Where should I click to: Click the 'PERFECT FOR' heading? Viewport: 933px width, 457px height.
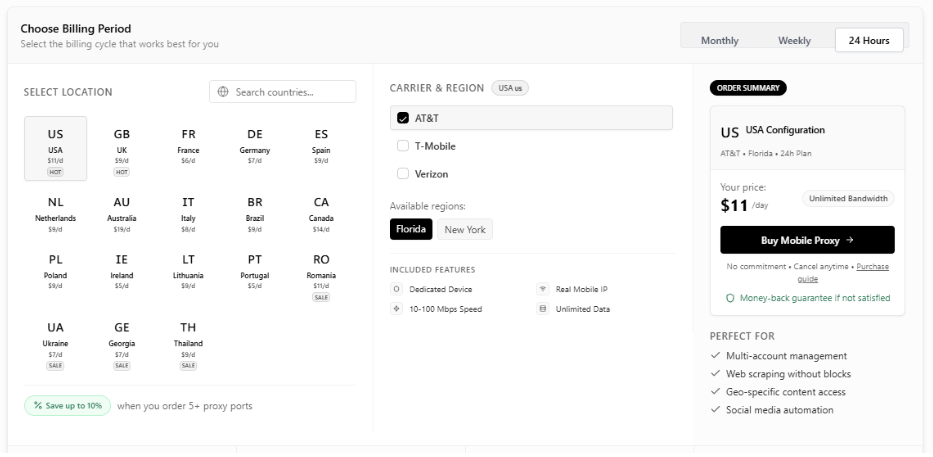(x=742, y=336)
